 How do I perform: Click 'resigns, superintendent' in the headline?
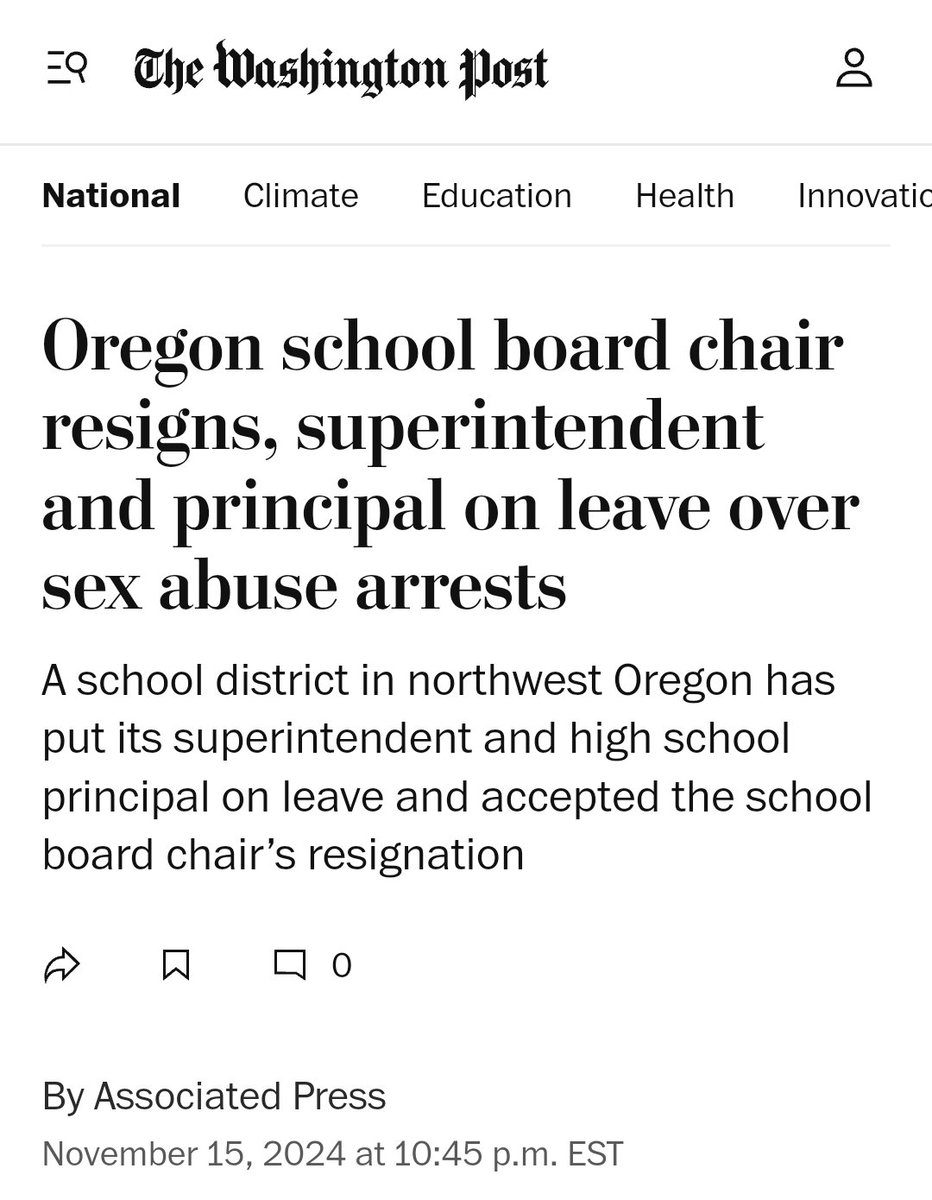coord(403,426)
